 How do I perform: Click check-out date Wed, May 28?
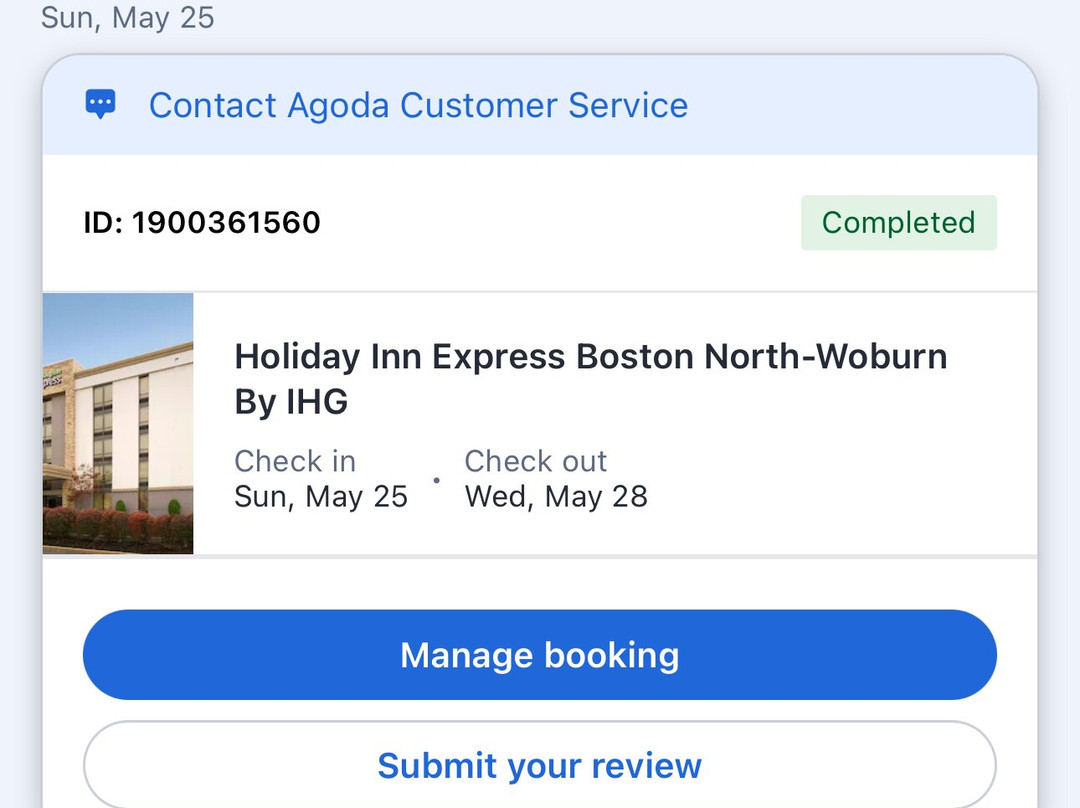point(556,497)
